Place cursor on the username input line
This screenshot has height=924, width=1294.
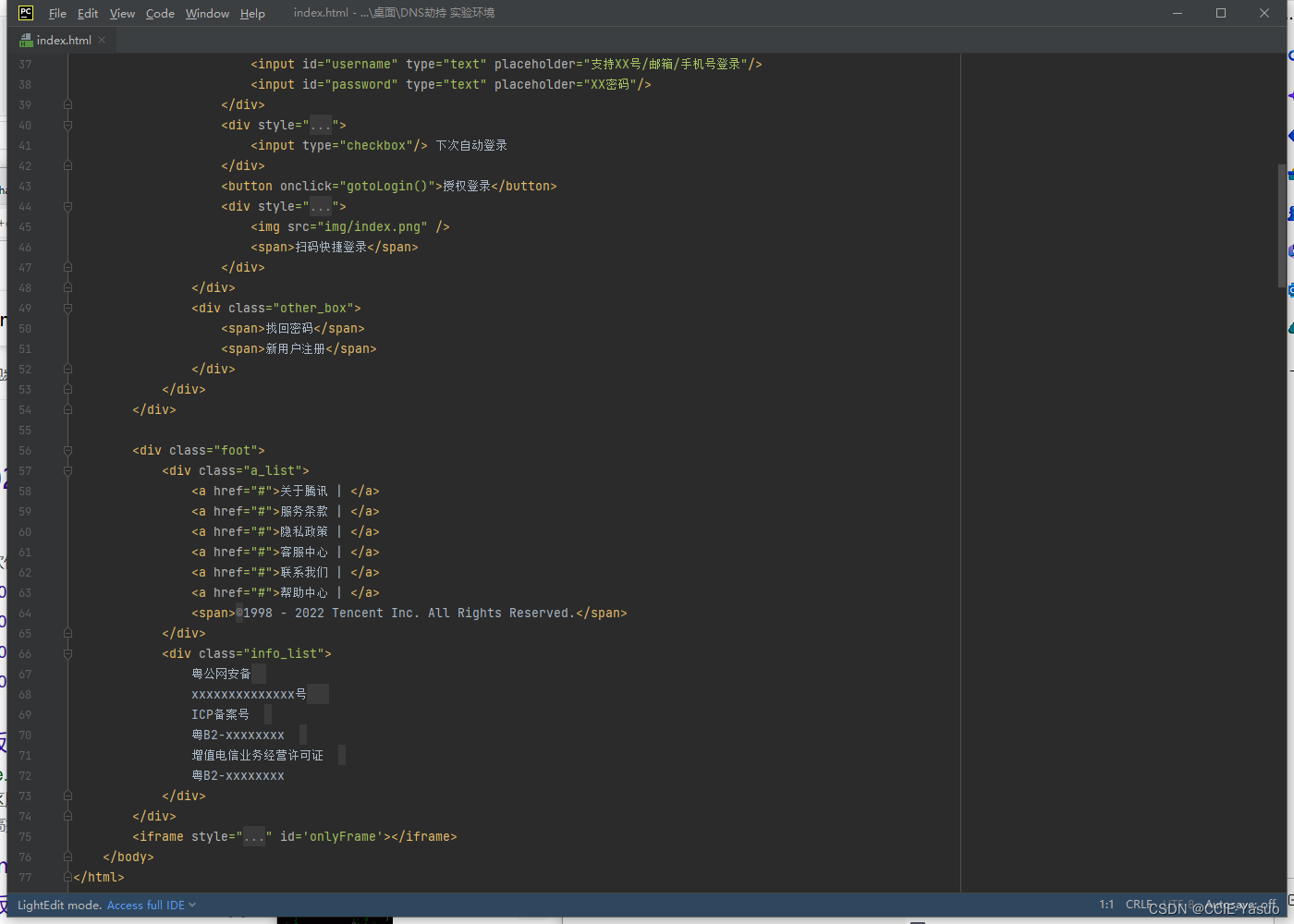pos(506,64)
